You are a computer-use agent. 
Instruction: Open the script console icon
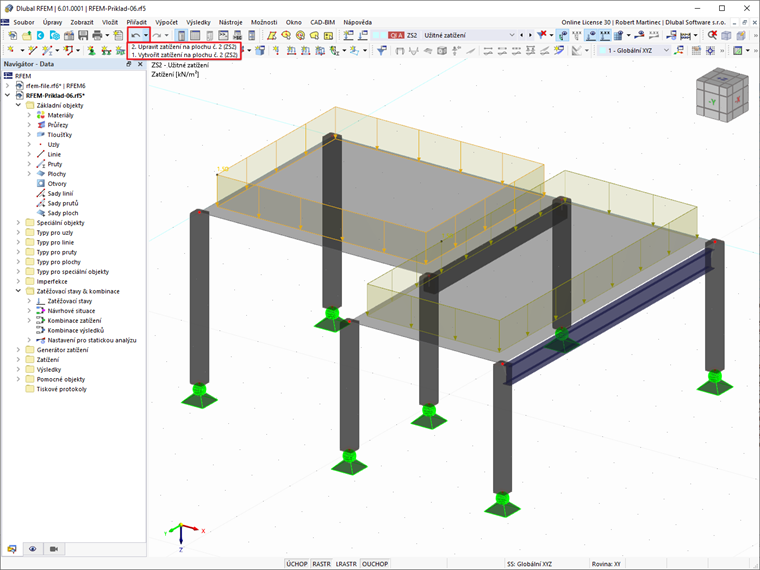[223, 35]
